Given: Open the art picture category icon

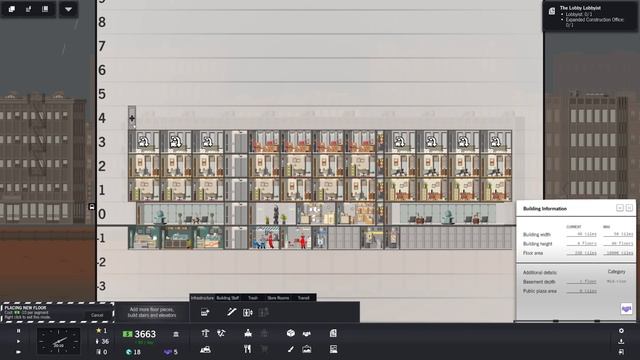Looking at the screenshot, I should (307, 349).
